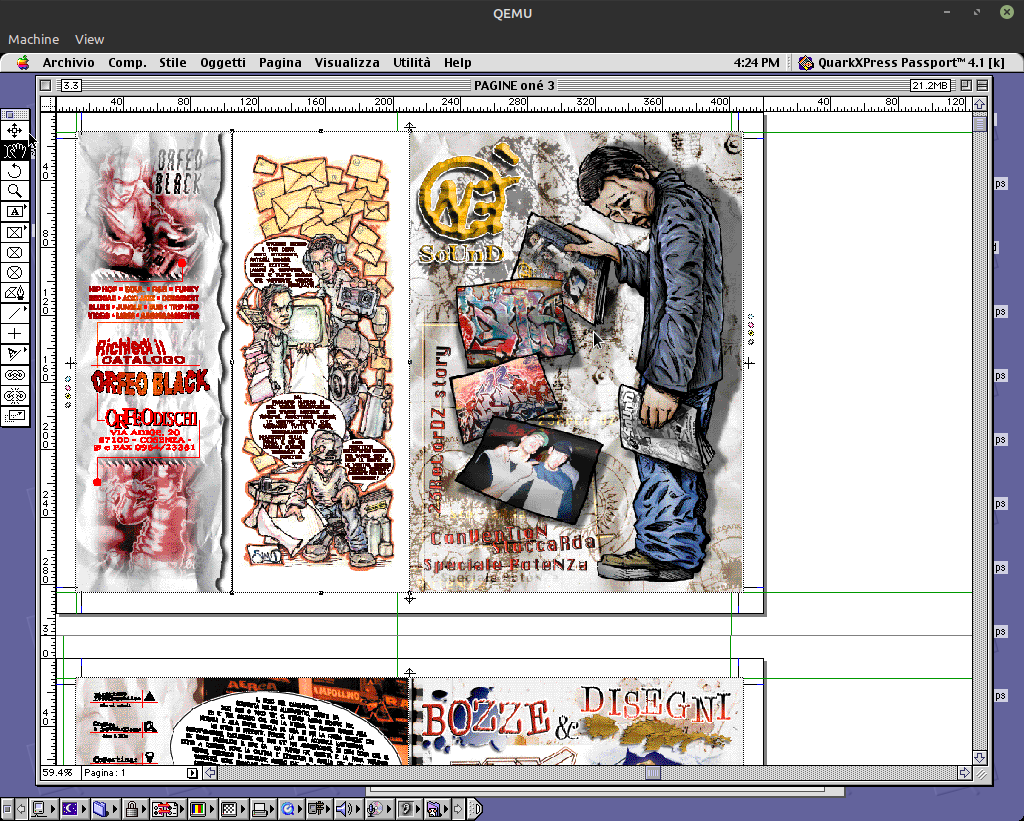Open the page number pop-up arrow
Screen dimensions: 1024x821
pyautogui.click(x=193, y=773)
